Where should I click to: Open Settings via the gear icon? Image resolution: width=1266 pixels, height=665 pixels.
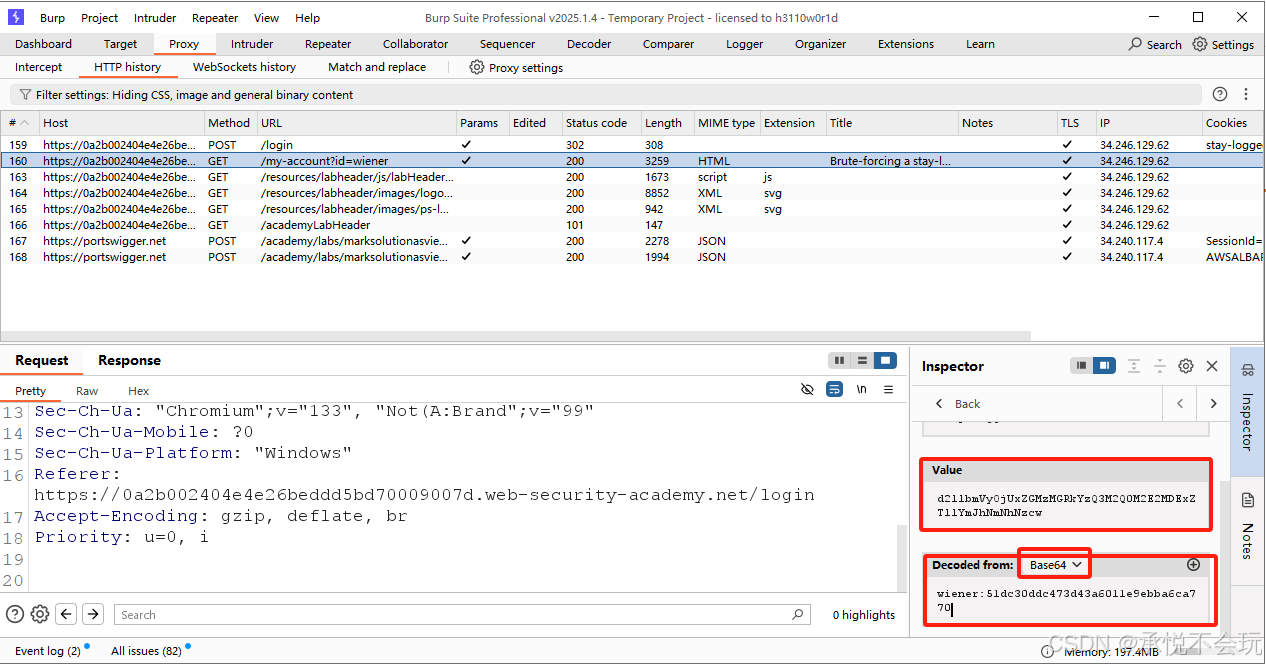coord(1200,44)
